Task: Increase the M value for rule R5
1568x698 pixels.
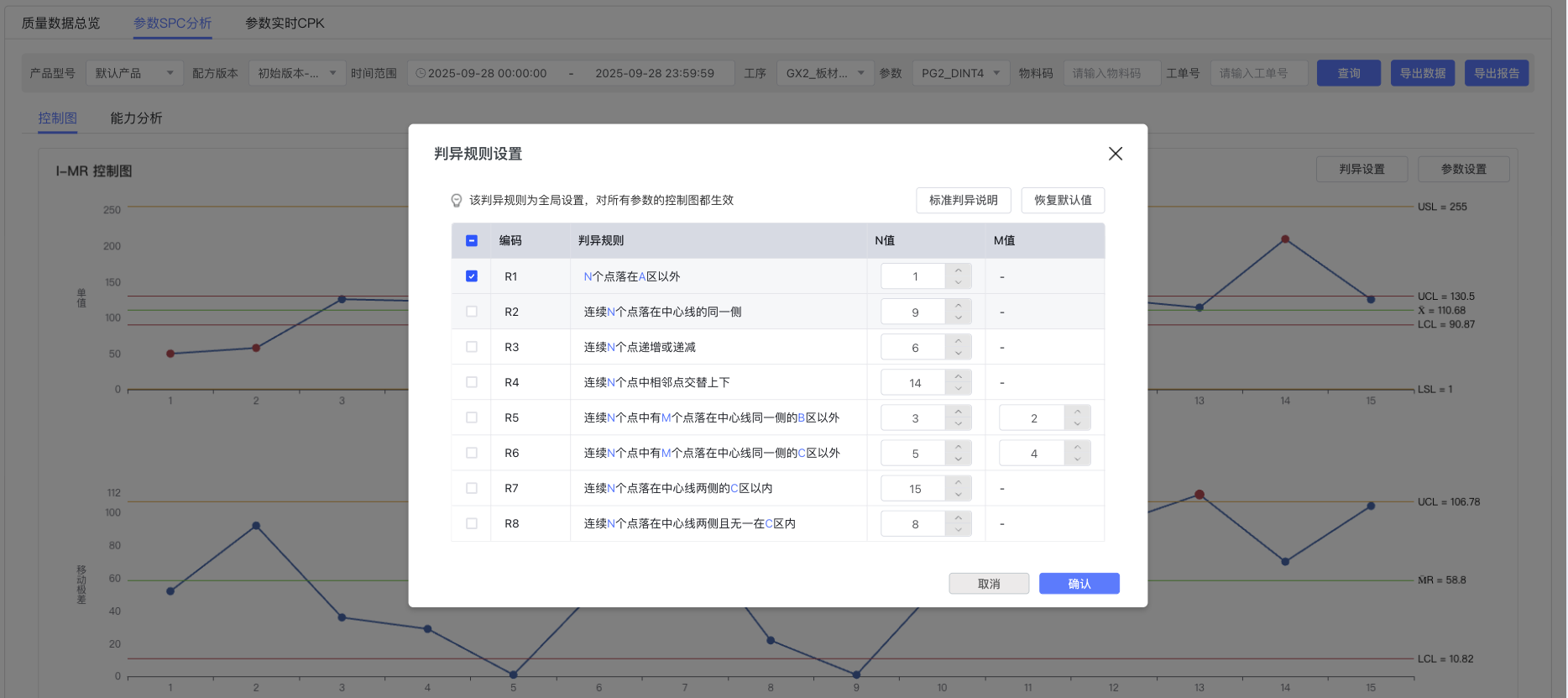Action: pyautogui.click(x=1077, y=412)
